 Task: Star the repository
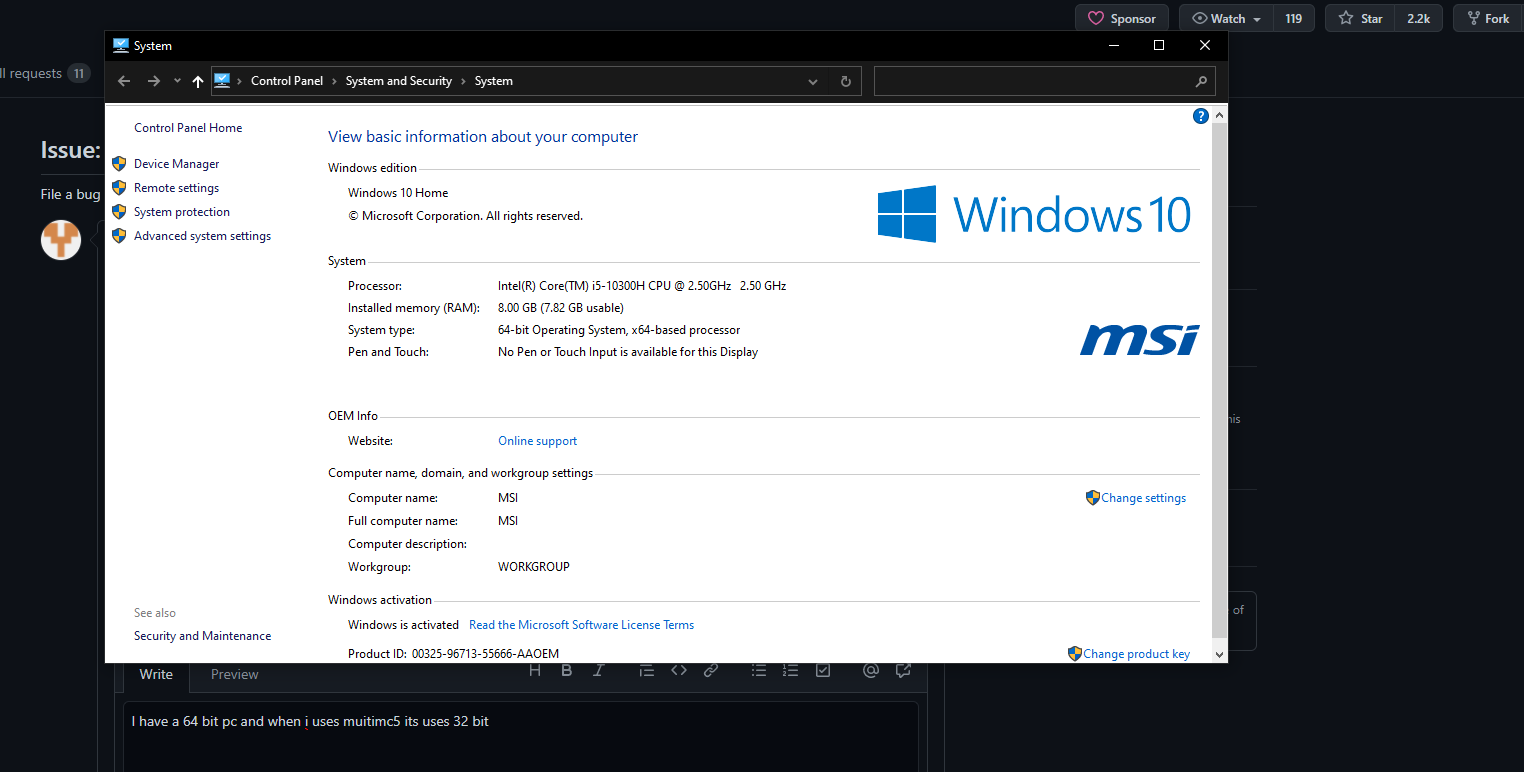(1358, 17)
